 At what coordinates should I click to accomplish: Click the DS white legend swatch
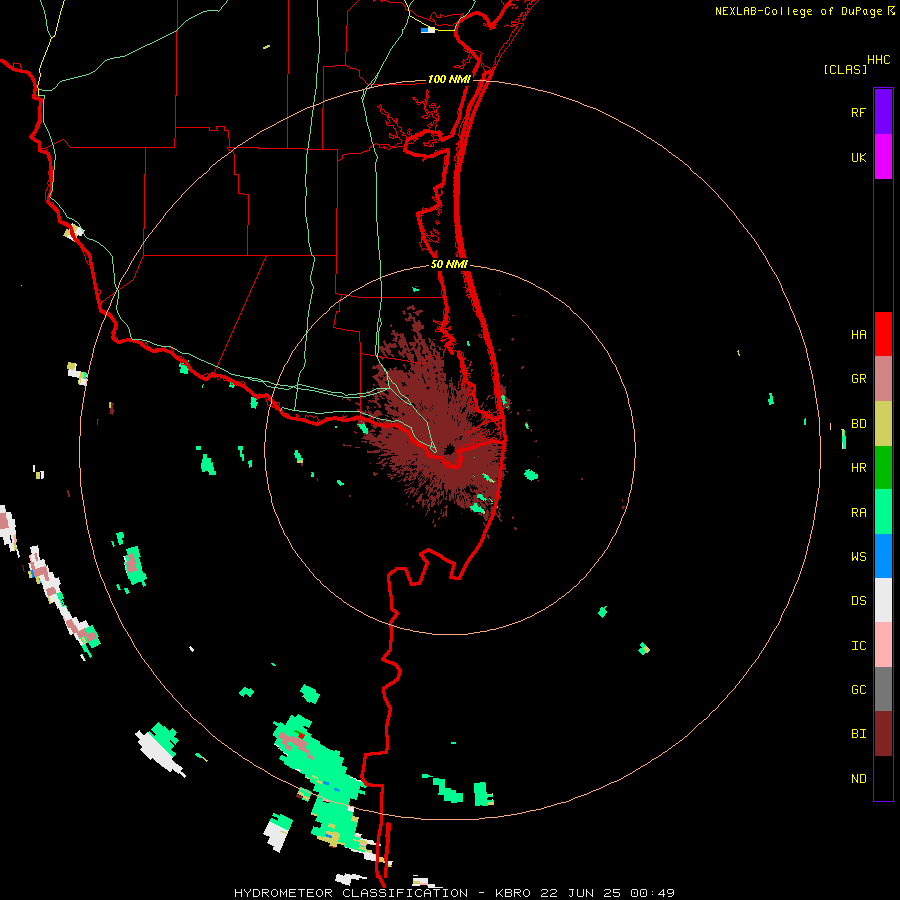coord(883,600)
